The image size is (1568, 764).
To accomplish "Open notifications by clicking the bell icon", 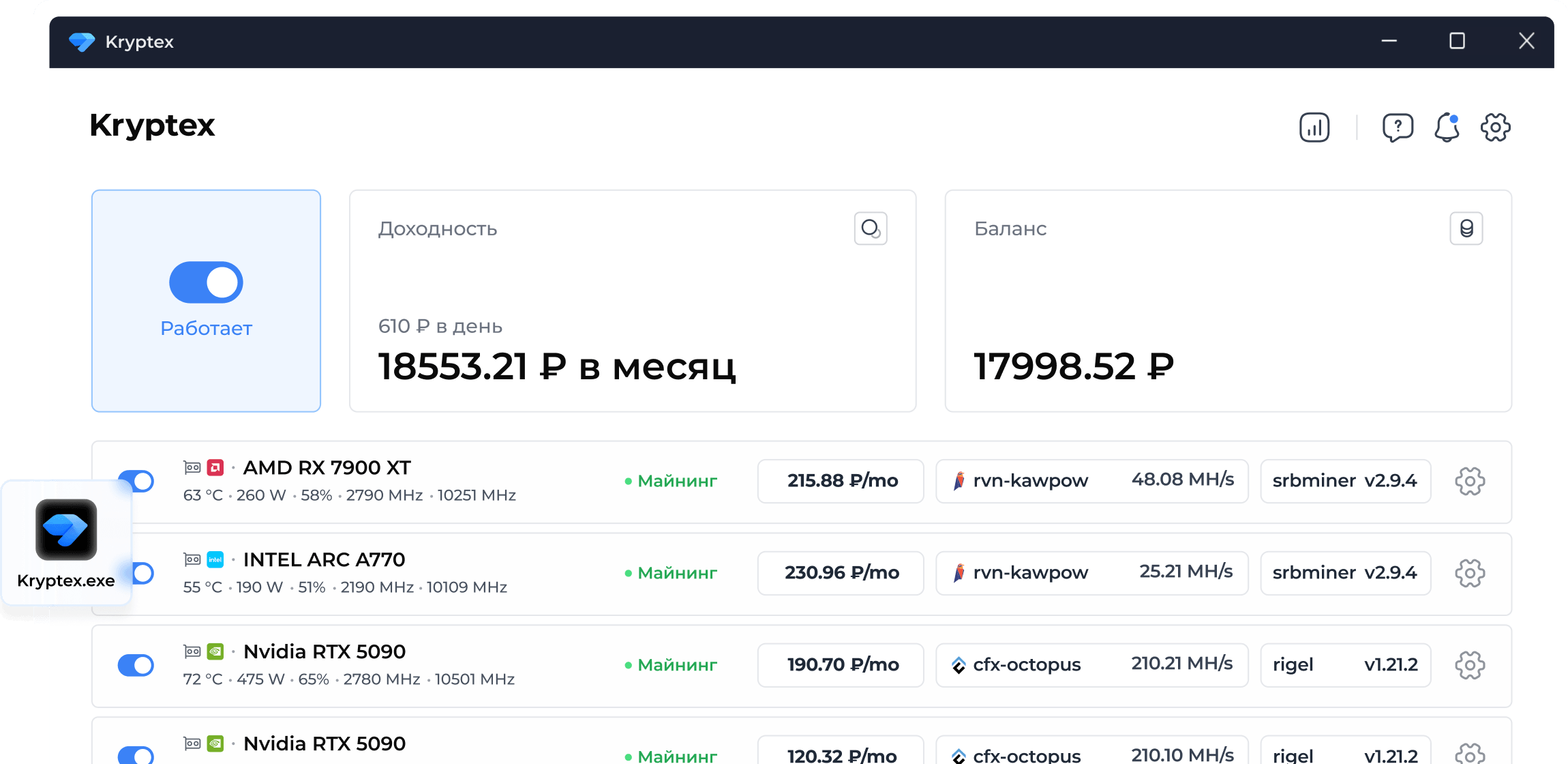I will 1447,127.
